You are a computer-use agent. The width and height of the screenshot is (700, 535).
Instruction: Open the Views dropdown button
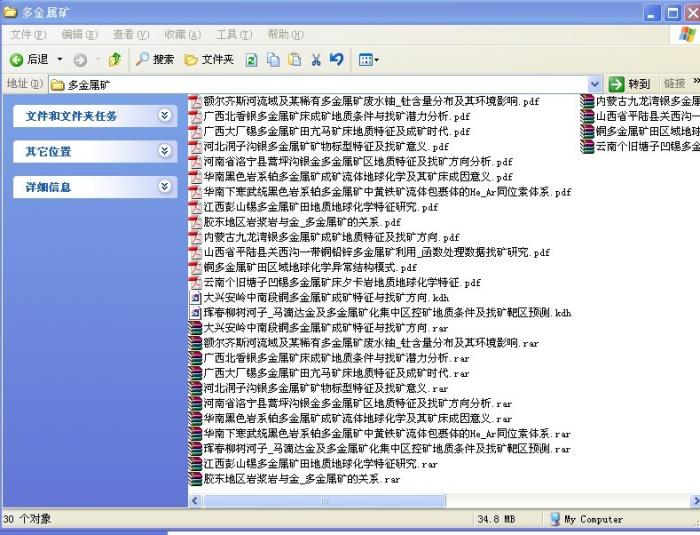click(368, 60)
